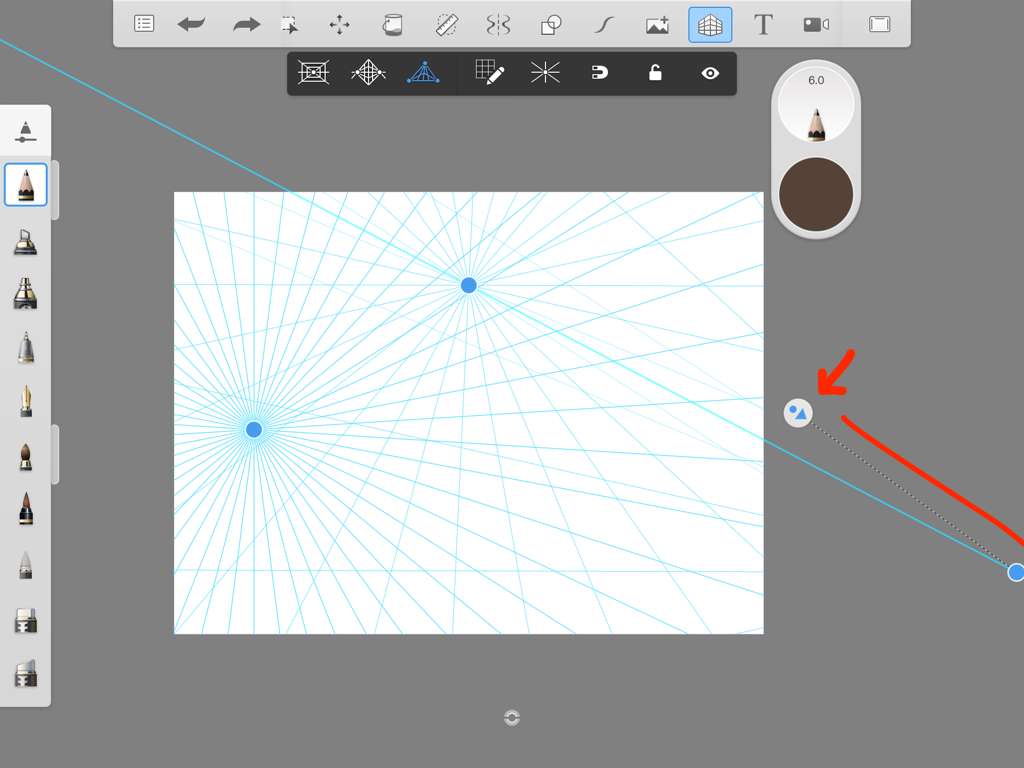
Task: Open the brush size 6.0 puck
Action: coord(816,106)
